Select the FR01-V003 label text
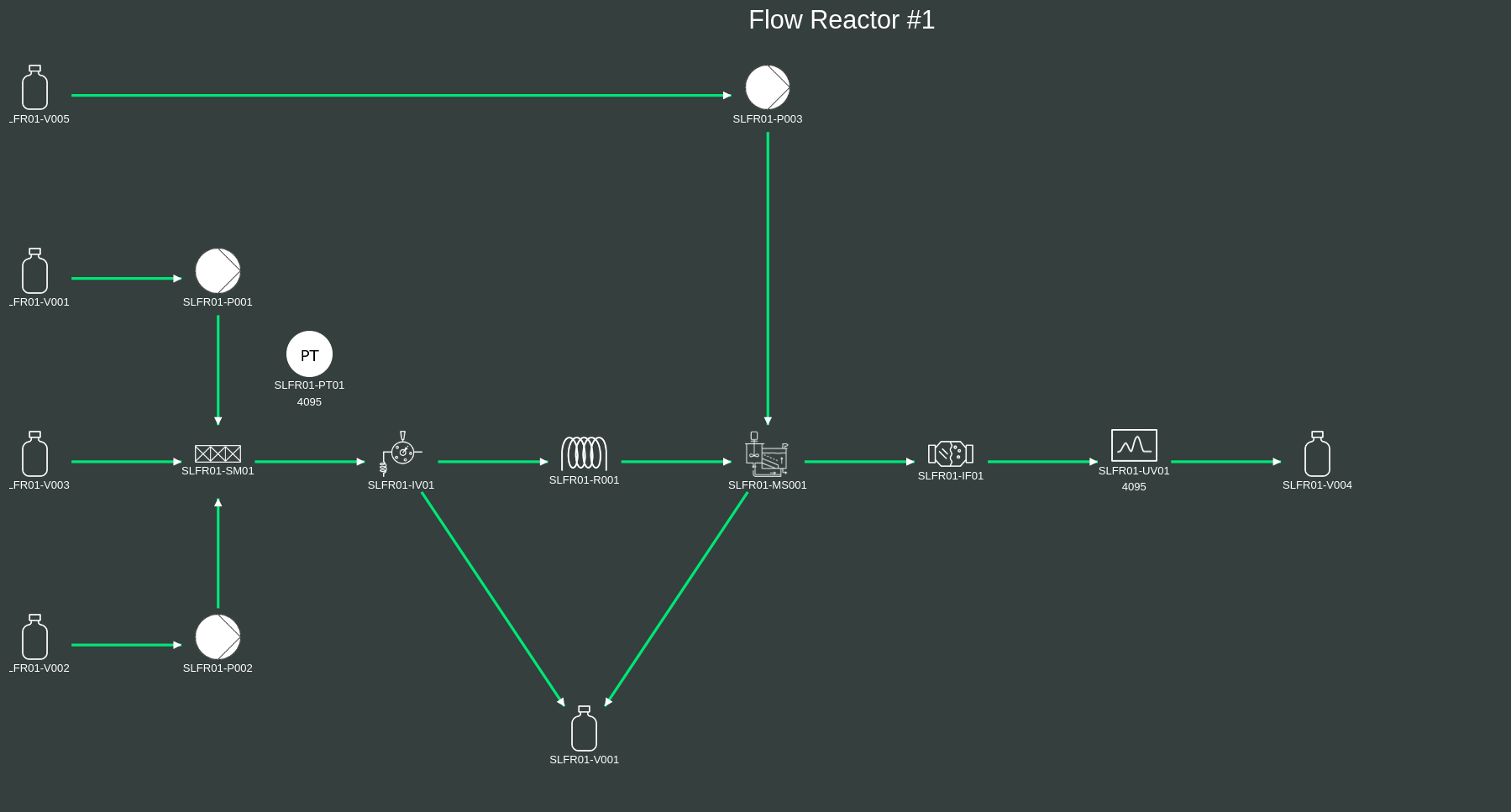 pos(39,485)
